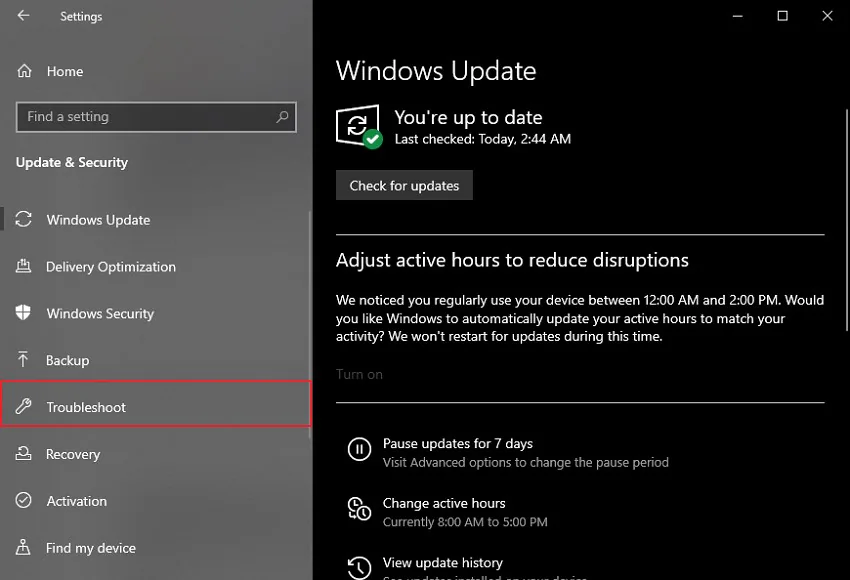Image resolution: width=850 pixels, height=580 pixels.
Task: Click the Windows Update page title
Action: point(436,71)
